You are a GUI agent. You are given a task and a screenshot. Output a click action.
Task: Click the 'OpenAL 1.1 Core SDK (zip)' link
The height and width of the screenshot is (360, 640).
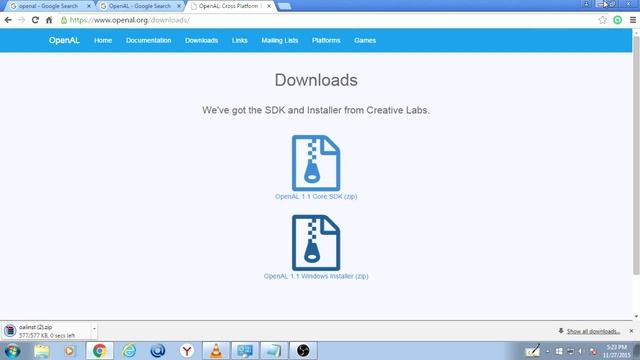(x=316, y=196)
